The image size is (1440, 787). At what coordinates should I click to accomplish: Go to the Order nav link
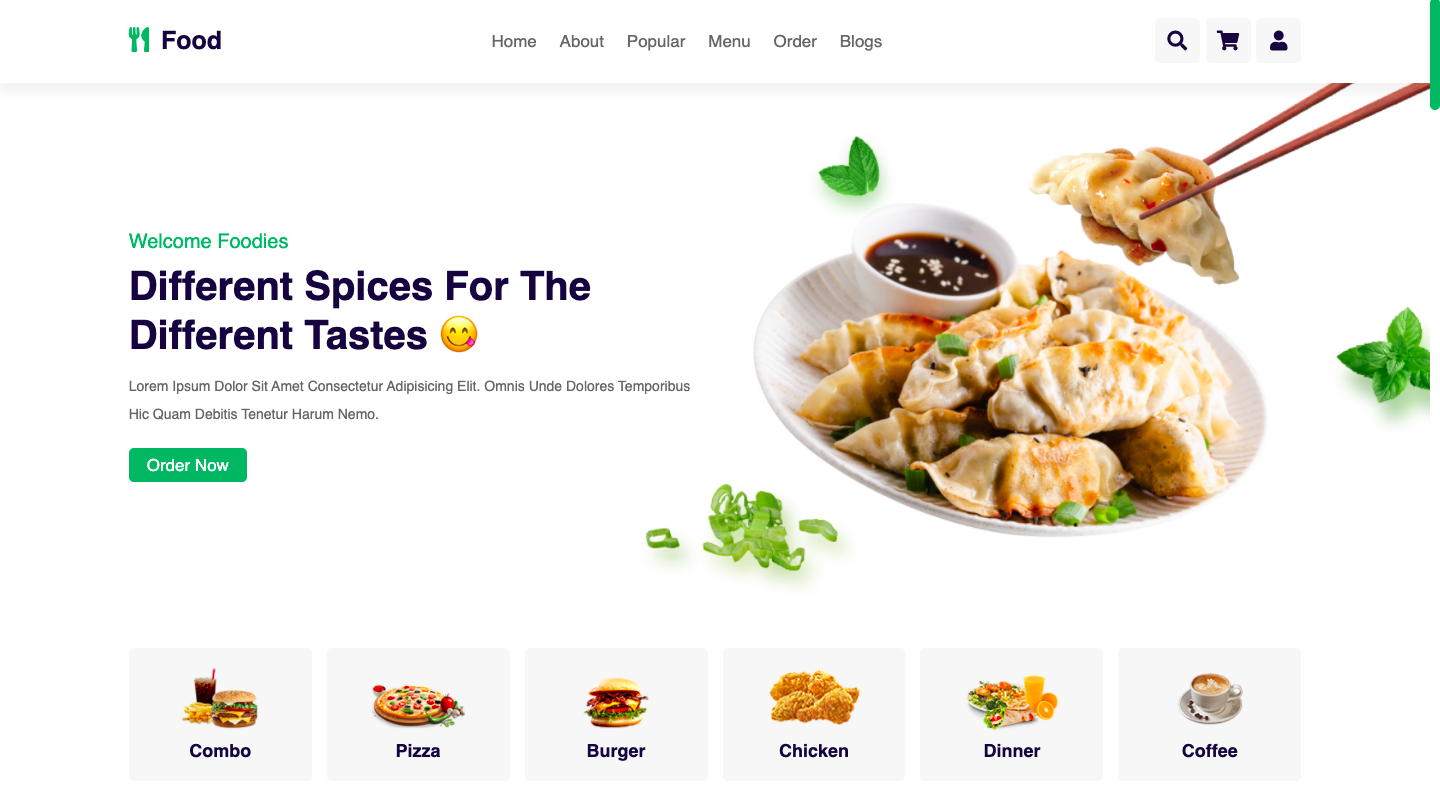(x=795, y=41)
